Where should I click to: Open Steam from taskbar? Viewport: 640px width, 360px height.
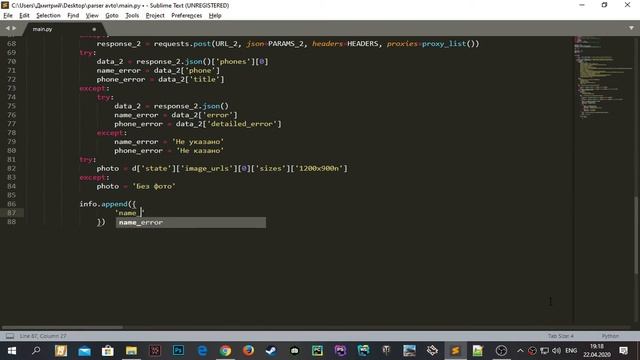pos(271,351)
